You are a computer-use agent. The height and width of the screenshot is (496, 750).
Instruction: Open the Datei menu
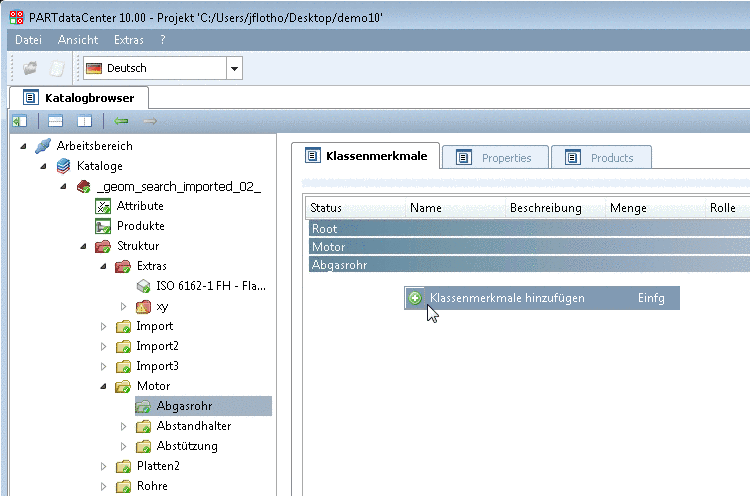coord(29,40)
